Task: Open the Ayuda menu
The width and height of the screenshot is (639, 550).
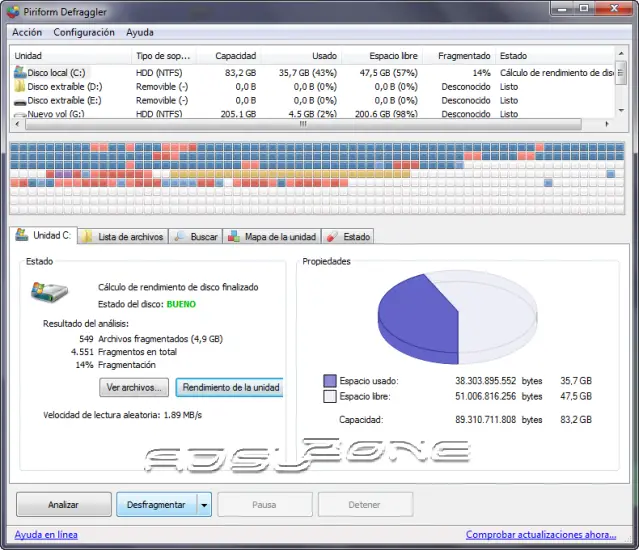Action: (140, 33)
